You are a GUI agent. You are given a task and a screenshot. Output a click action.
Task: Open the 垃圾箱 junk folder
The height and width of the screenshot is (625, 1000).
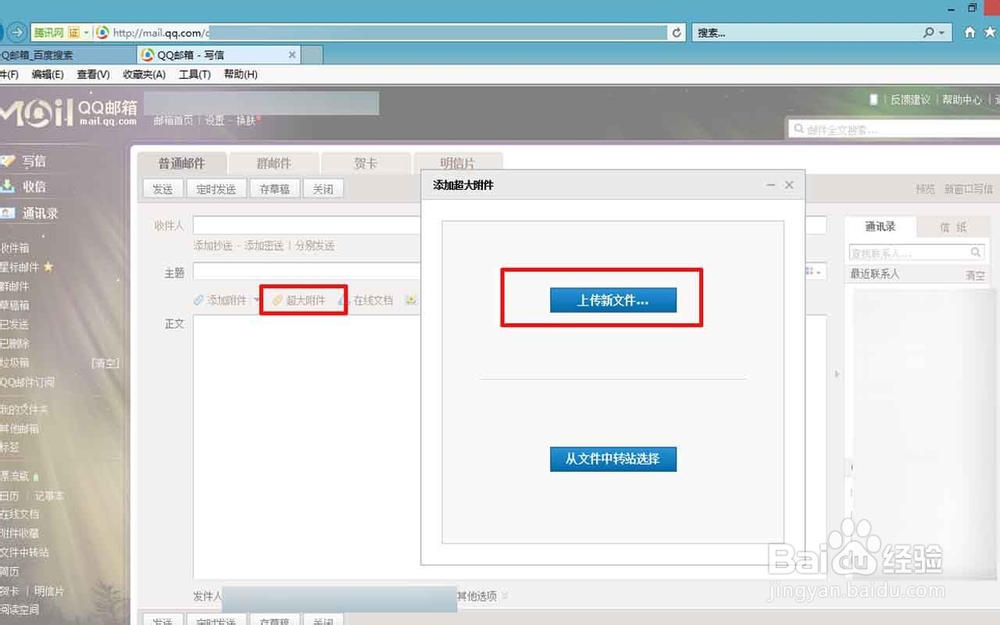click(15, 362)
